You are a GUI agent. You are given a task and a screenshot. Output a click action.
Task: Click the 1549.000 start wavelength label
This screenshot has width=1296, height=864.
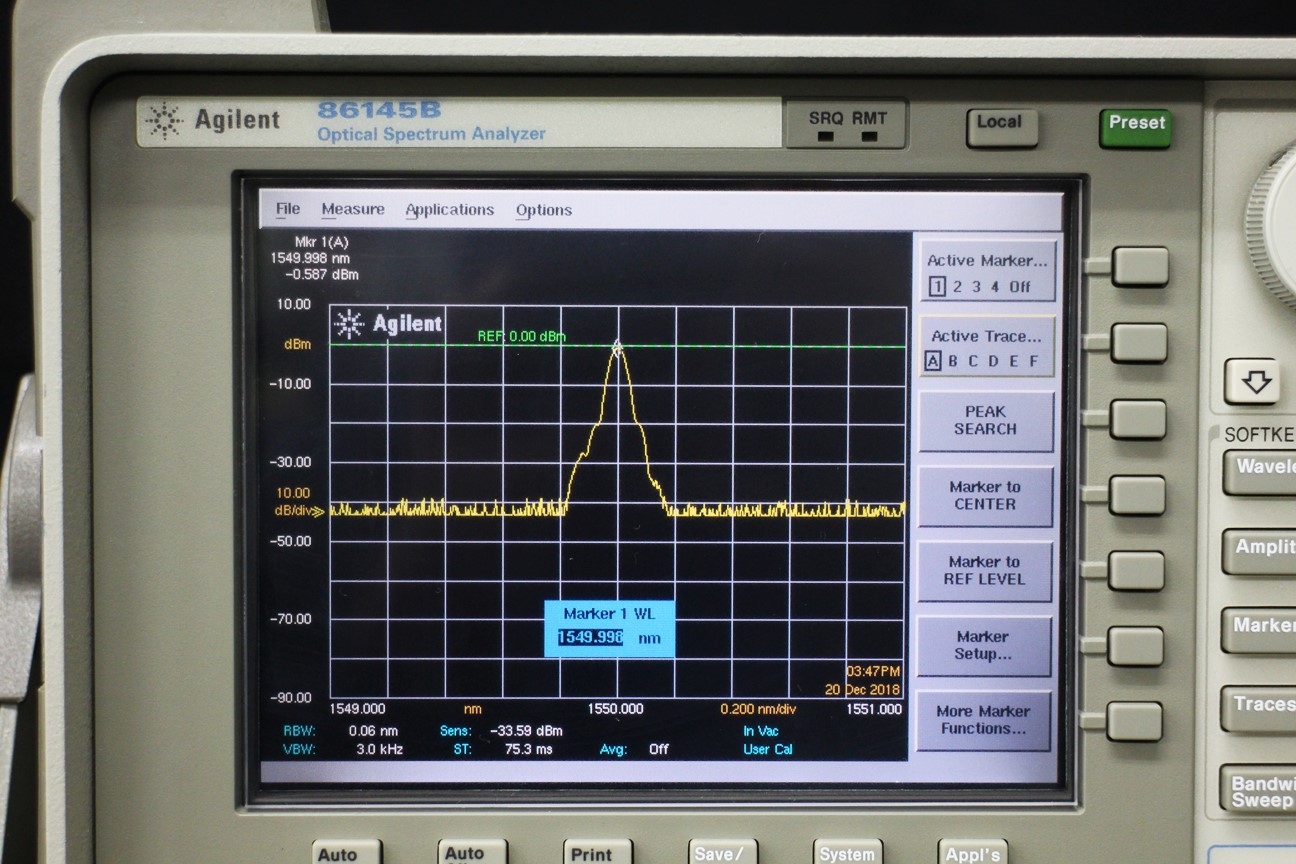click(x=357, y=708)
